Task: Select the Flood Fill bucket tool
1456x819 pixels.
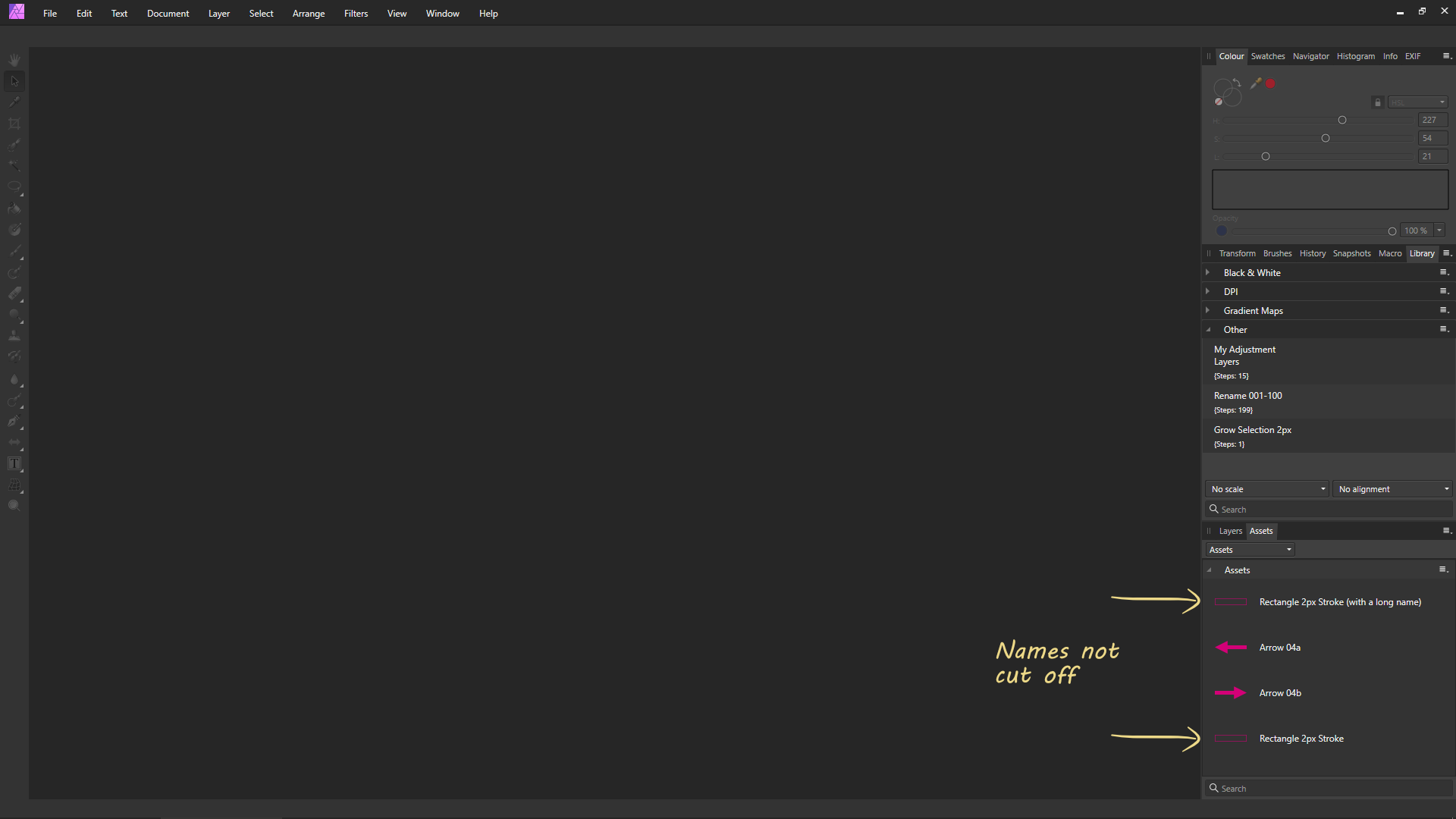Action: [x=14, y=209]
